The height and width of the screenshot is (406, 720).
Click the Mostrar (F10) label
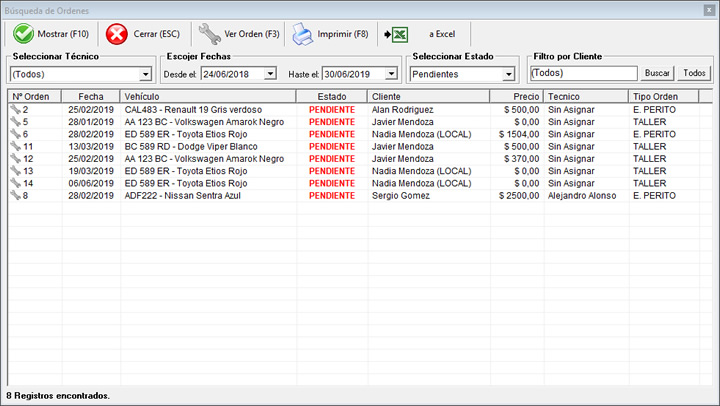[63, 34]
